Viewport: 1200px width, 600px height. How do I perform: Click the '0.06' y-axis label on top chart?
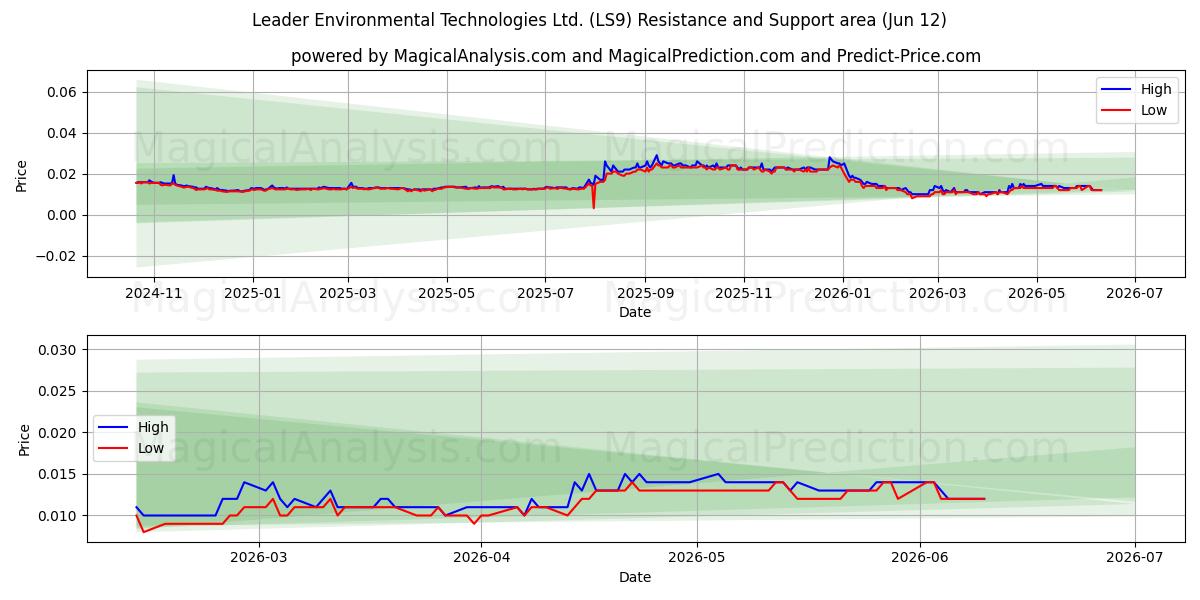pos(63,92)
